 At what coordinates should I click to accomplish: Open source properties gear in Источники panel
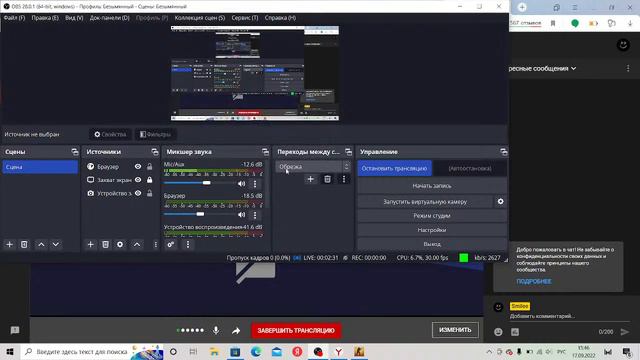point(120,244)
